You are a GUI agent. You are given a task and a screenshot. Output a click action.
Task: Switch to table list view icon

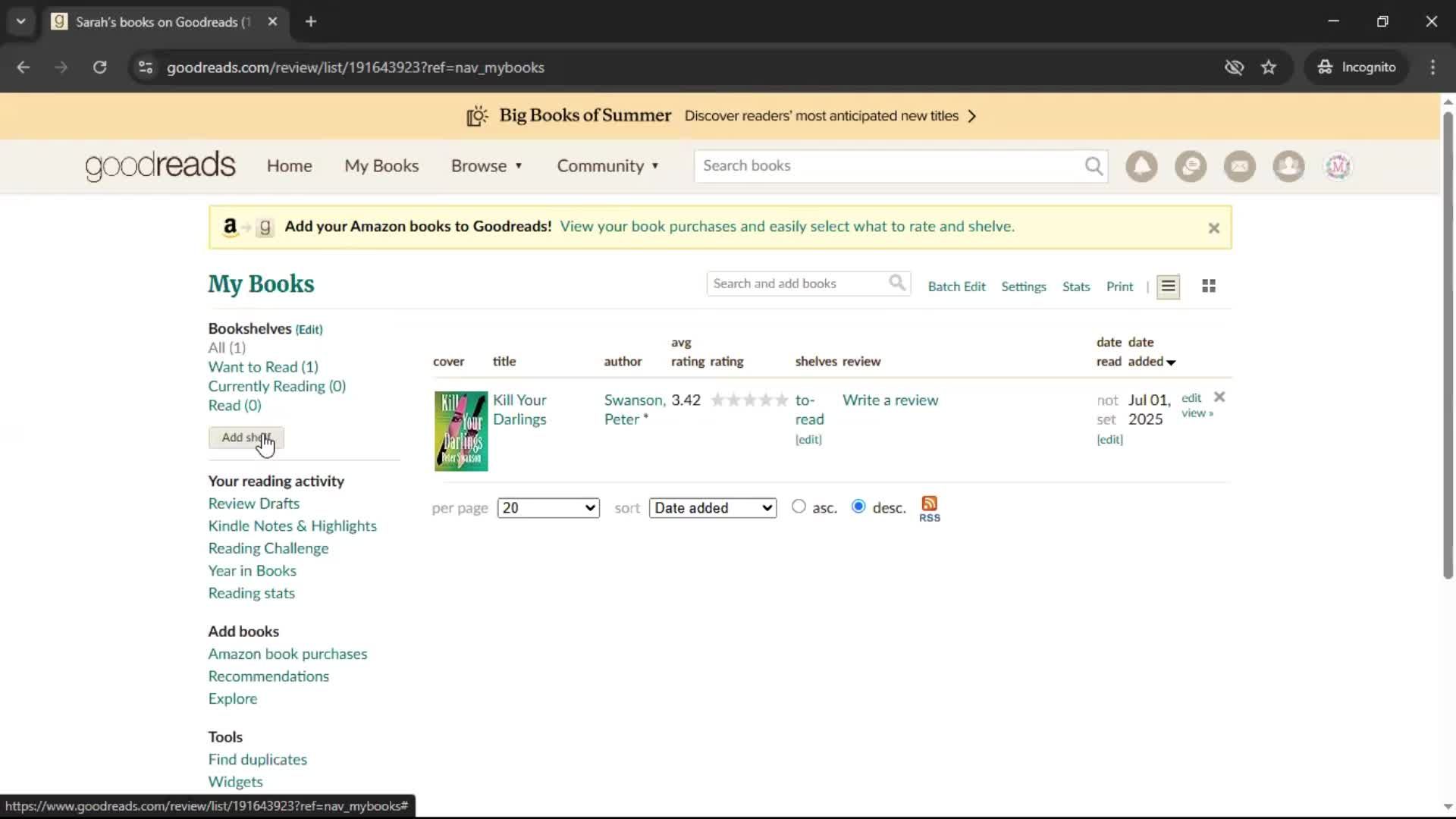1168,286
